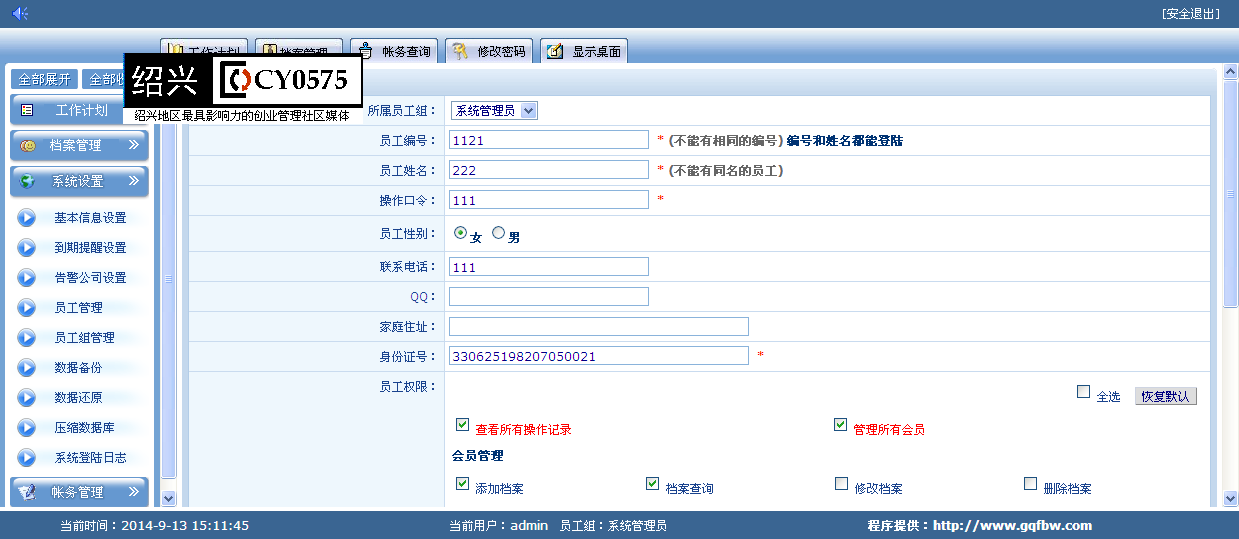Open the www.gqfbw.com link in footer
This screenshot has width=1239, height=539.
(1012, 525)
